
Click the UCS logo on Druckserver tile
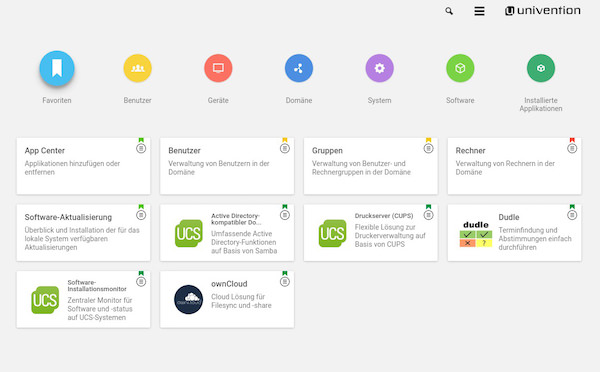pyautogui.click(x=333, y=233)
